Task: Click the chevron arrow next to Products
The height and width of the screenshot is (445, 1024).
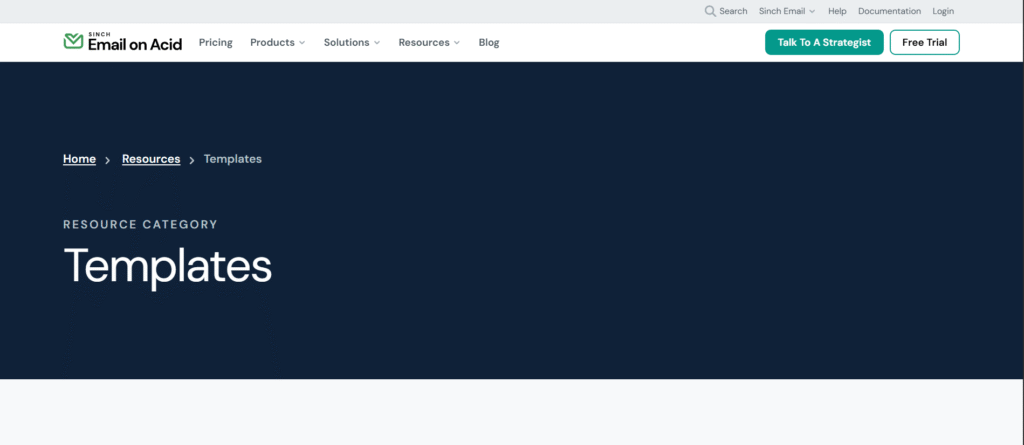Action: pos(302,43)
